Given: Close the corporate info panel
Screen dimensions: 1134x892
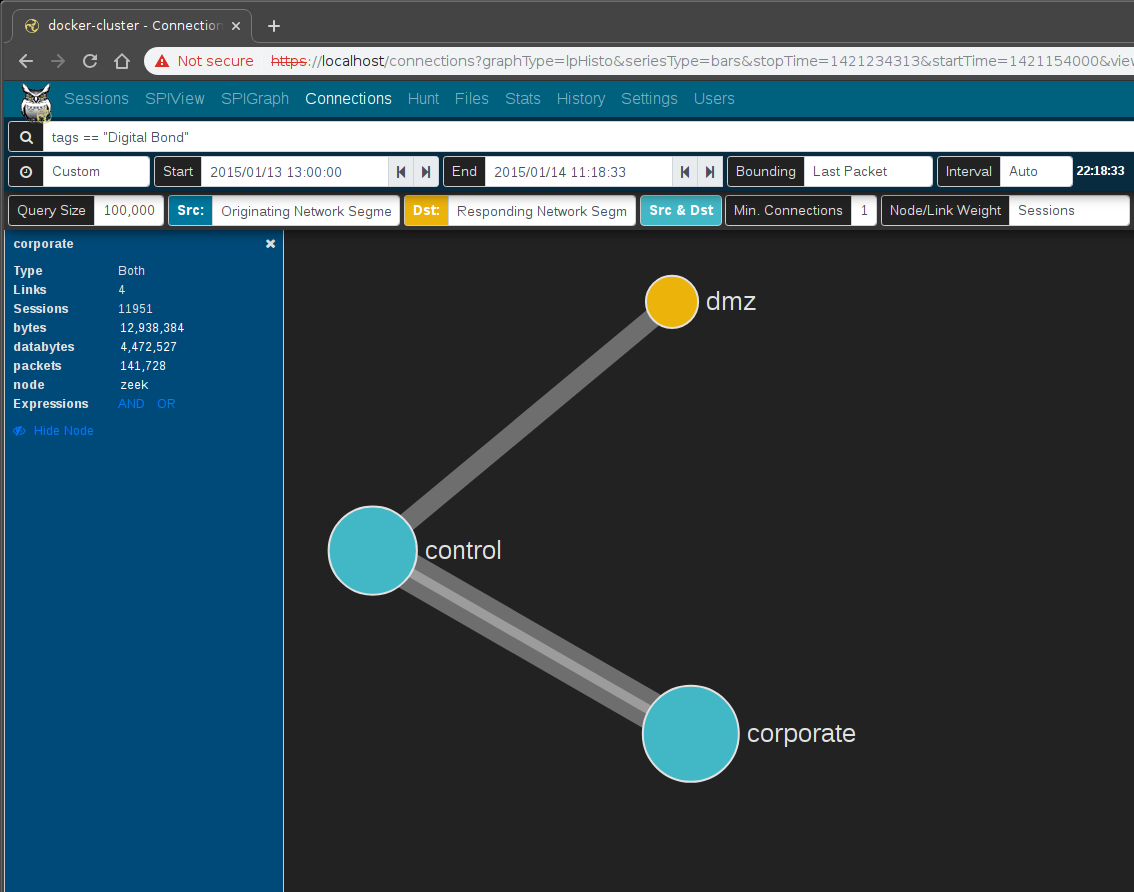Looking at the screenshot, I should pyautogui.click(x=270, y=243).
